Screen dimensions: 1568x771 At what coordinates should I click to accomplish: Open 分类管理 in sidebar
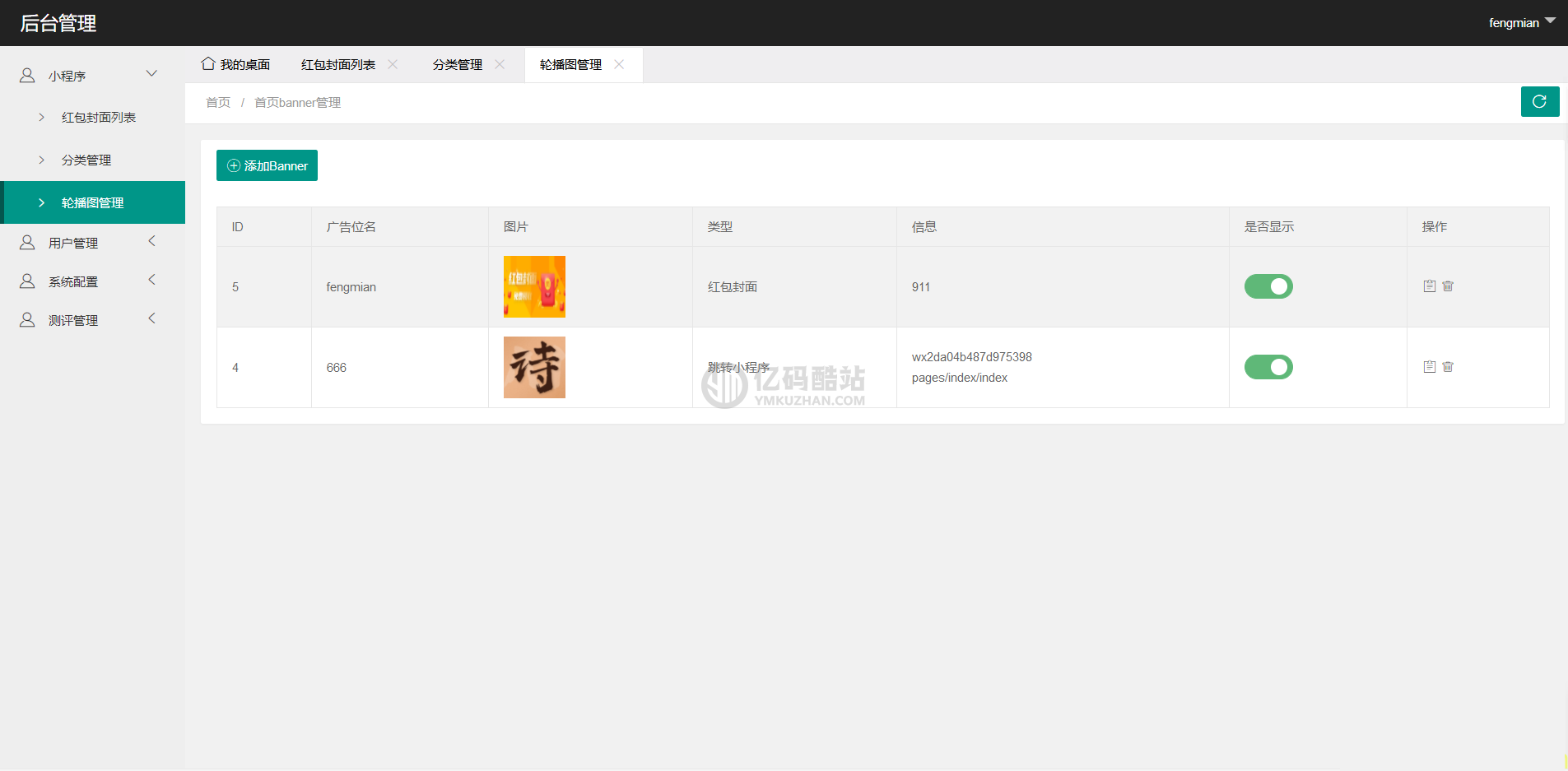(93, 160)
